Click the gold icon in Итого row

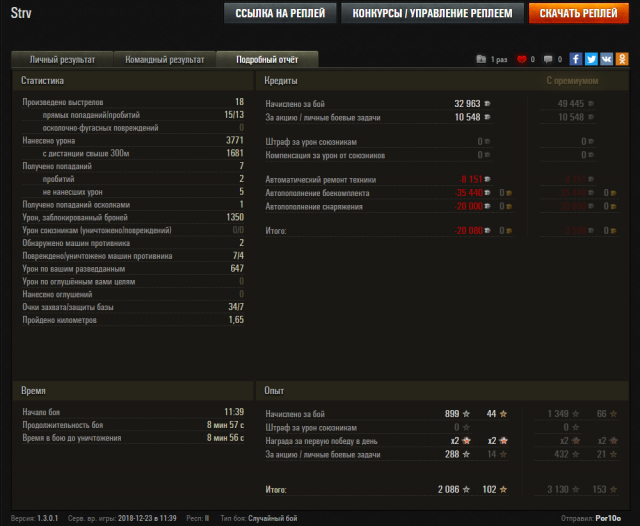[x=510, y=230]
